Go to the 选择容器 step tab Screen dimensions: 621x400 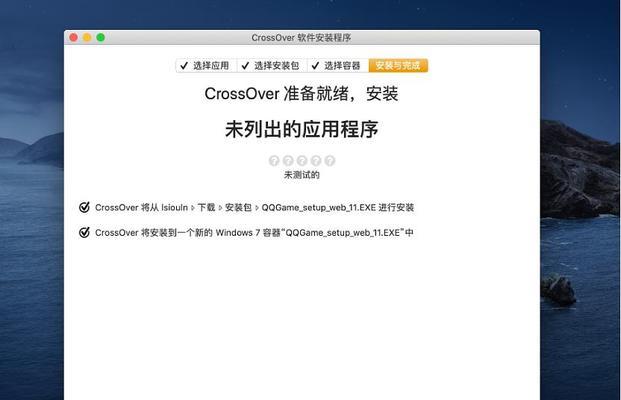point(338,66)
